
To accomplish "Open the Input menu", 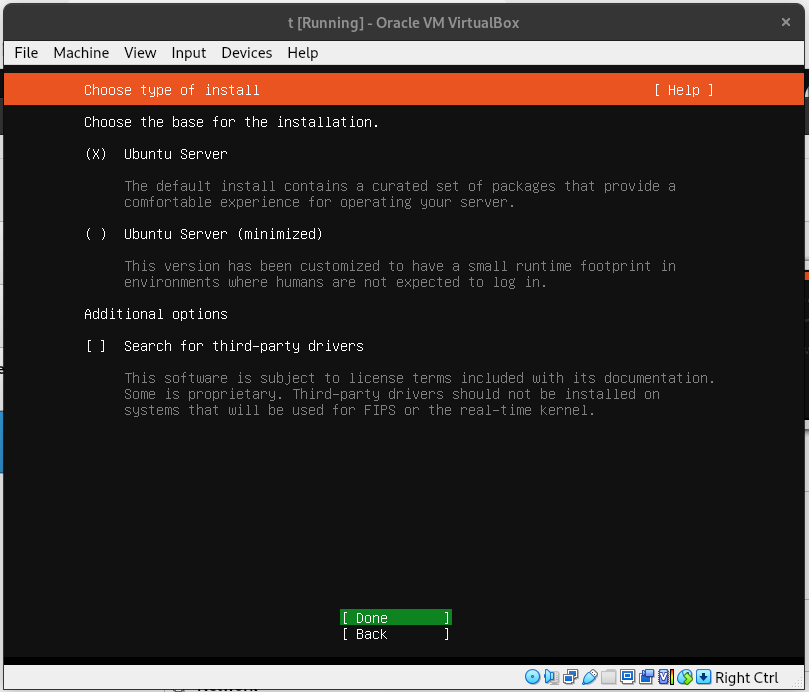I will [188, 53].
